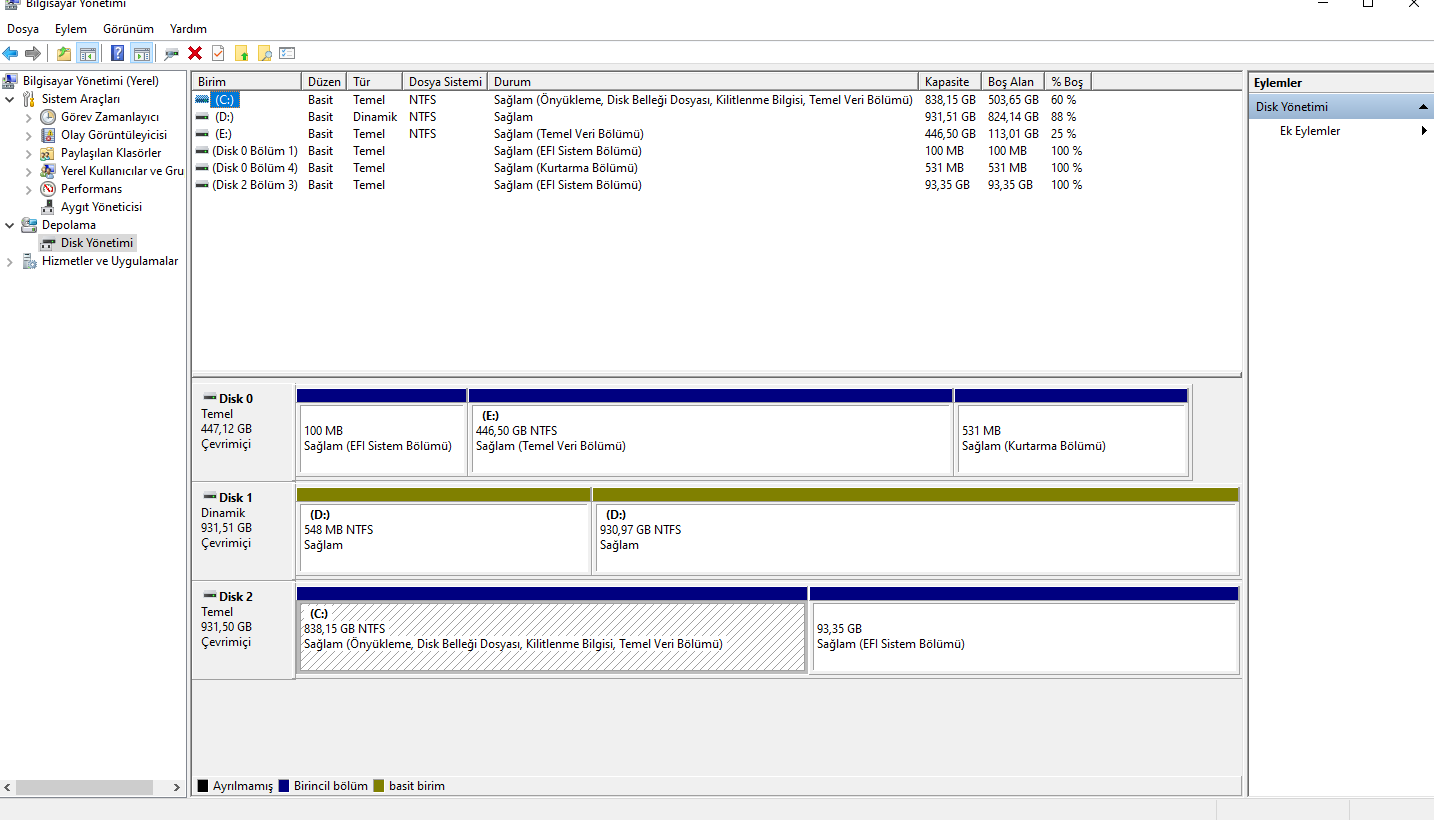This screenshot has width=1434, height=820.
Task: Sort by the Birim column header
Action: 247,82
